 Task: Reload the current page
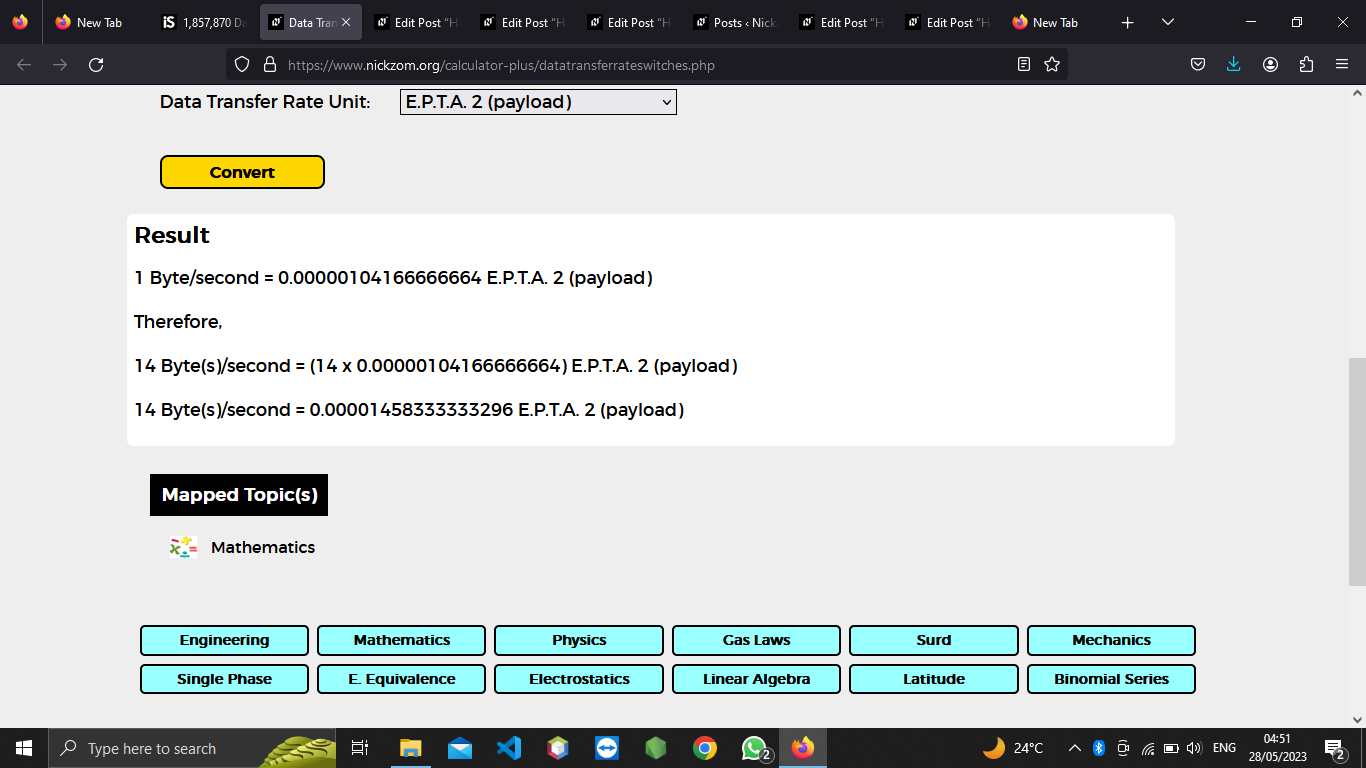pos(96,65)
